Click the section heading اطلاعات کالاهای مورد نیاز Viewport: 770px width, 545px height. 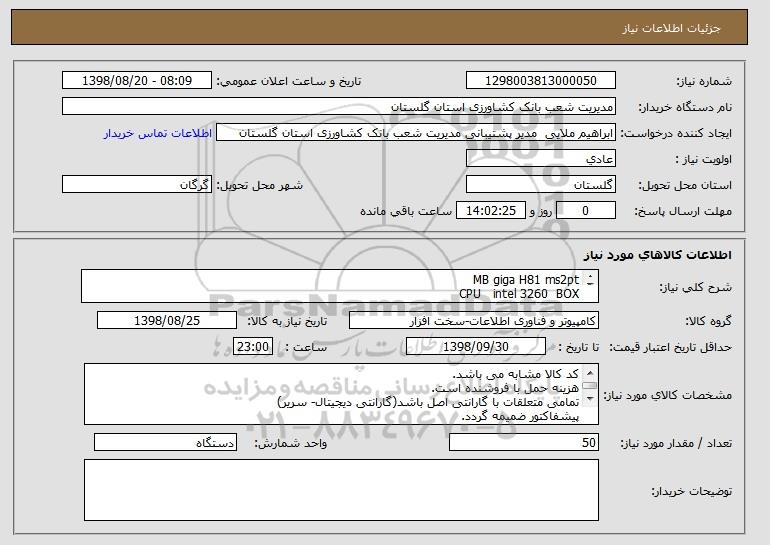(x=657, y=255)
